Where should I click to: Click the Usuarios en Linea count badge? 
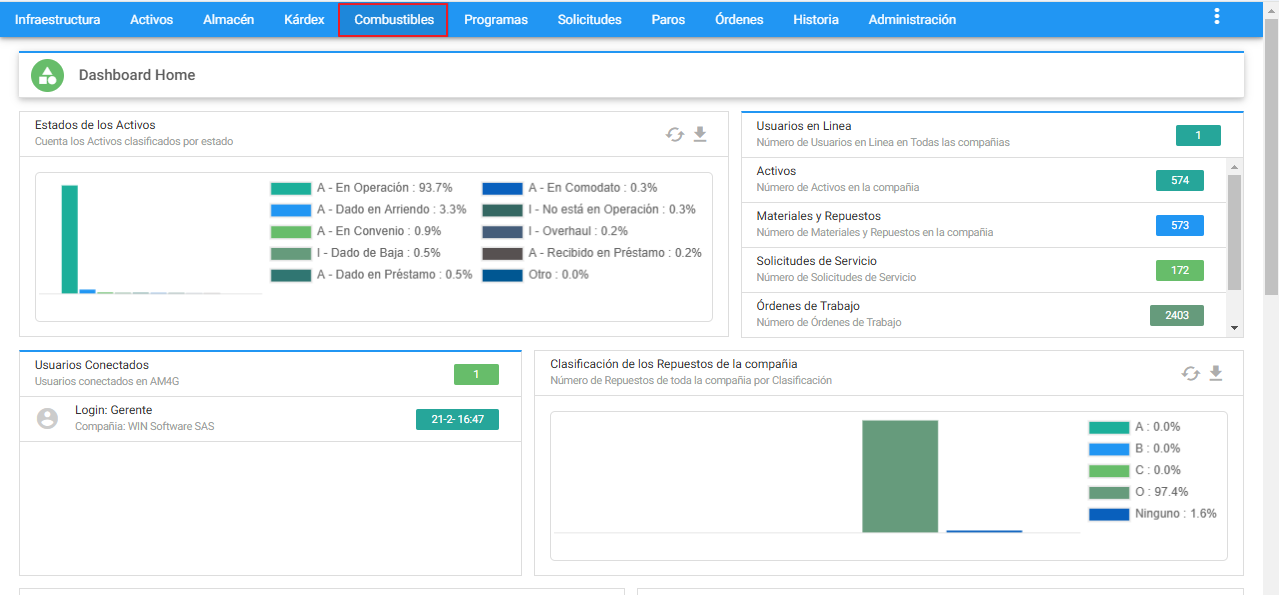click(x=1198, y=135)
